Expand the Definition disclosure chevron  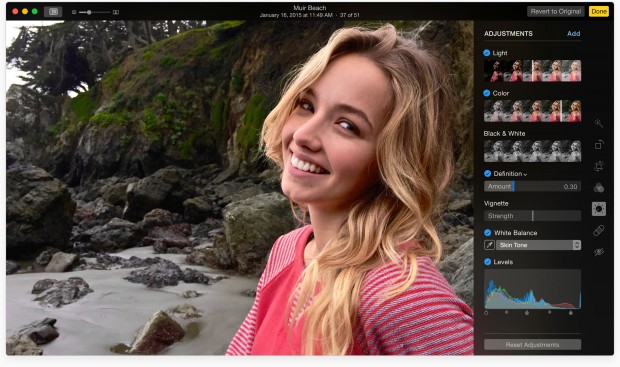(x=525, y=174)
